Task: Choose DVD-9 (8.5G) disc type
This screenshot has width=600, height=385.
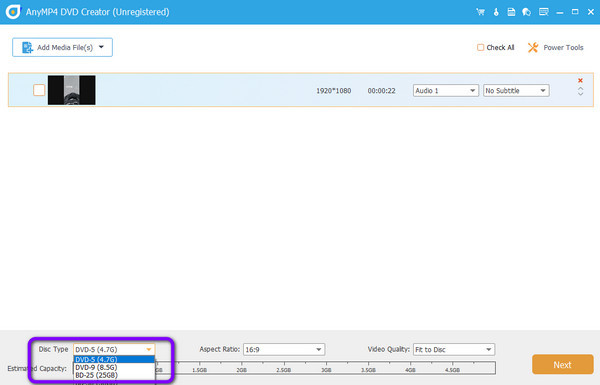Action: 114,367
